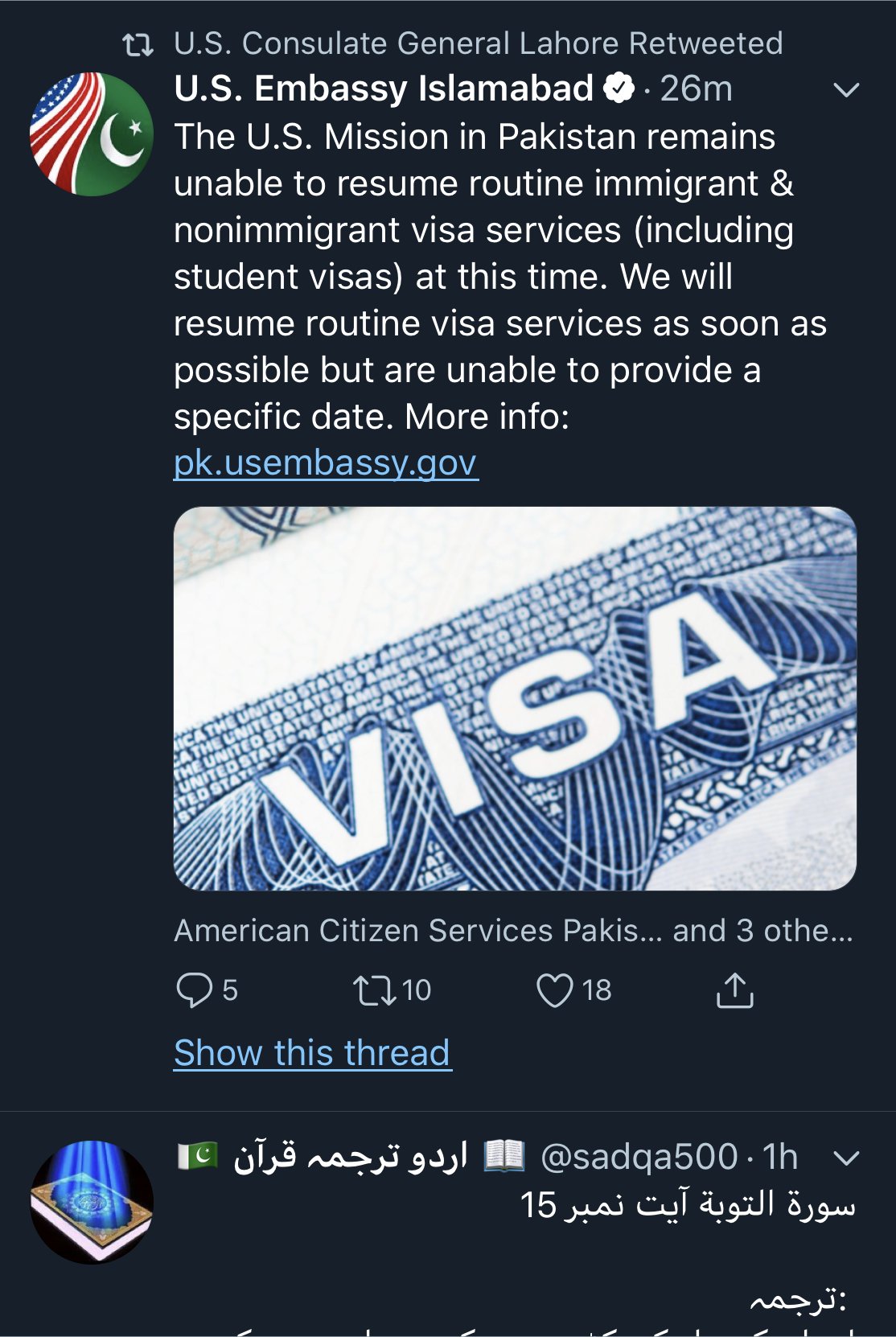
Task: Open the pk.usembassy.gov link
Action: pos(326,463)
